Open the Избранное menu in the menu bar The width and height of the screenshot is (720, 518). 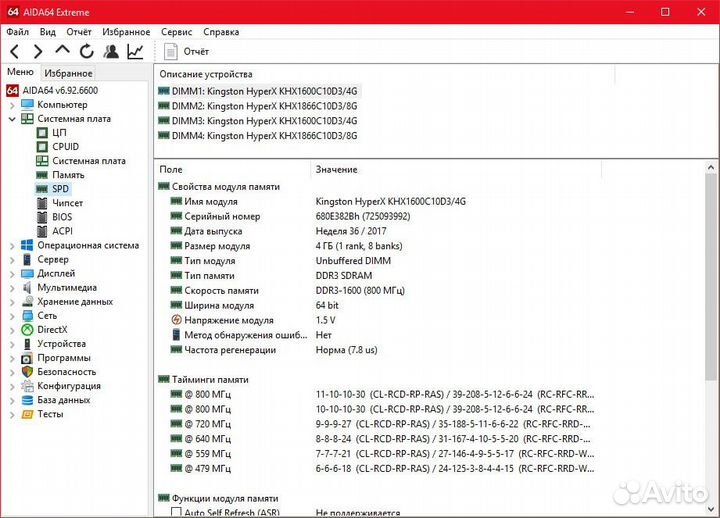[126, 32]
